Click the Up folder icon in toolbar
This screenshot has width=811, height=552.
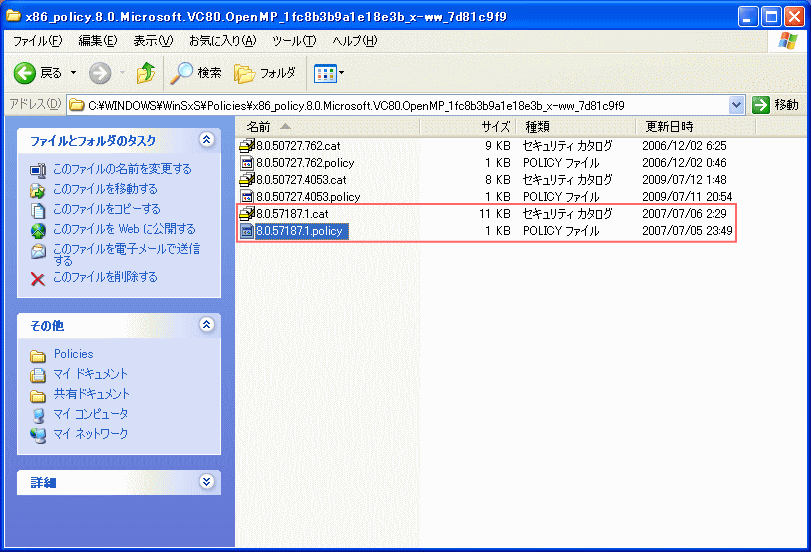pyautogui.click(x=146, y=73)
